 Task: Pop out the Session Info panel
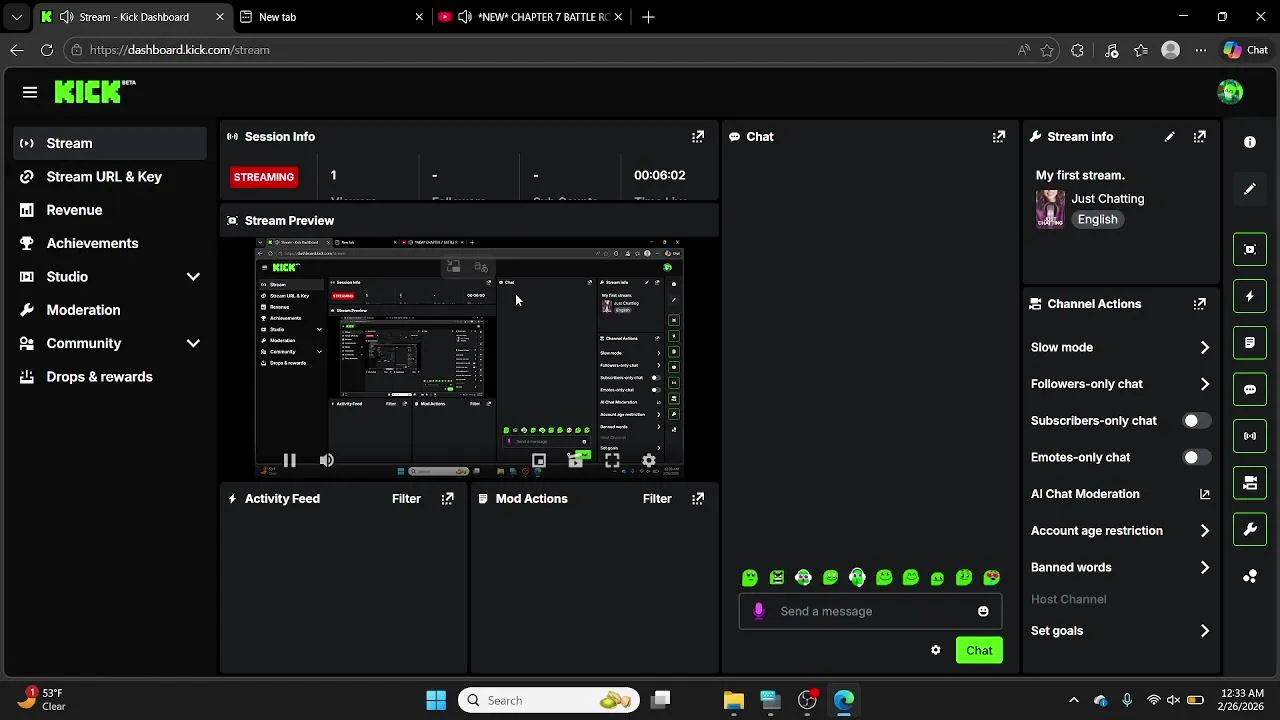point(698,137)
